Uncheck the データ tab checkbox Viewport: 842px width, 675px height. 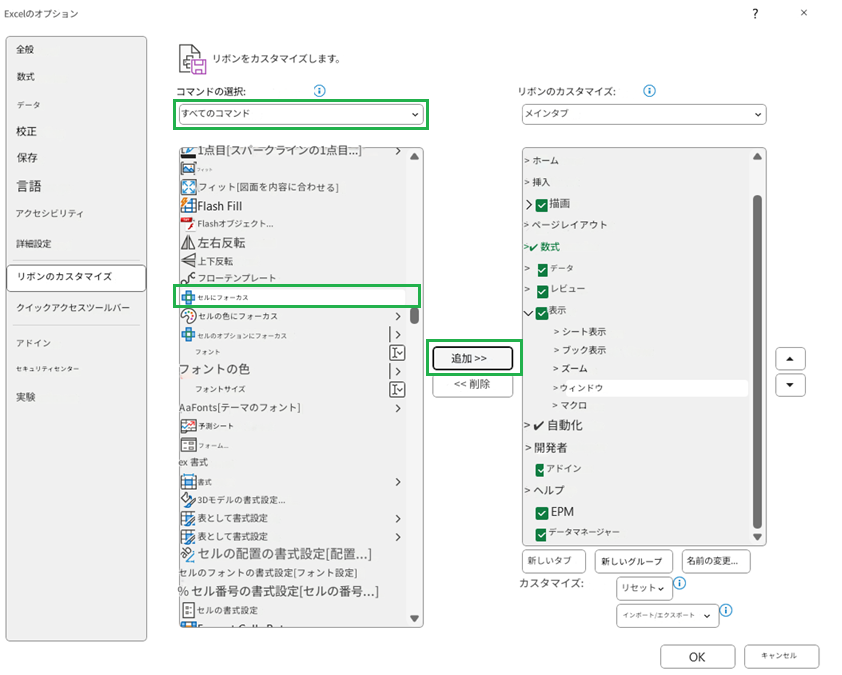click(x=542, y=270)
